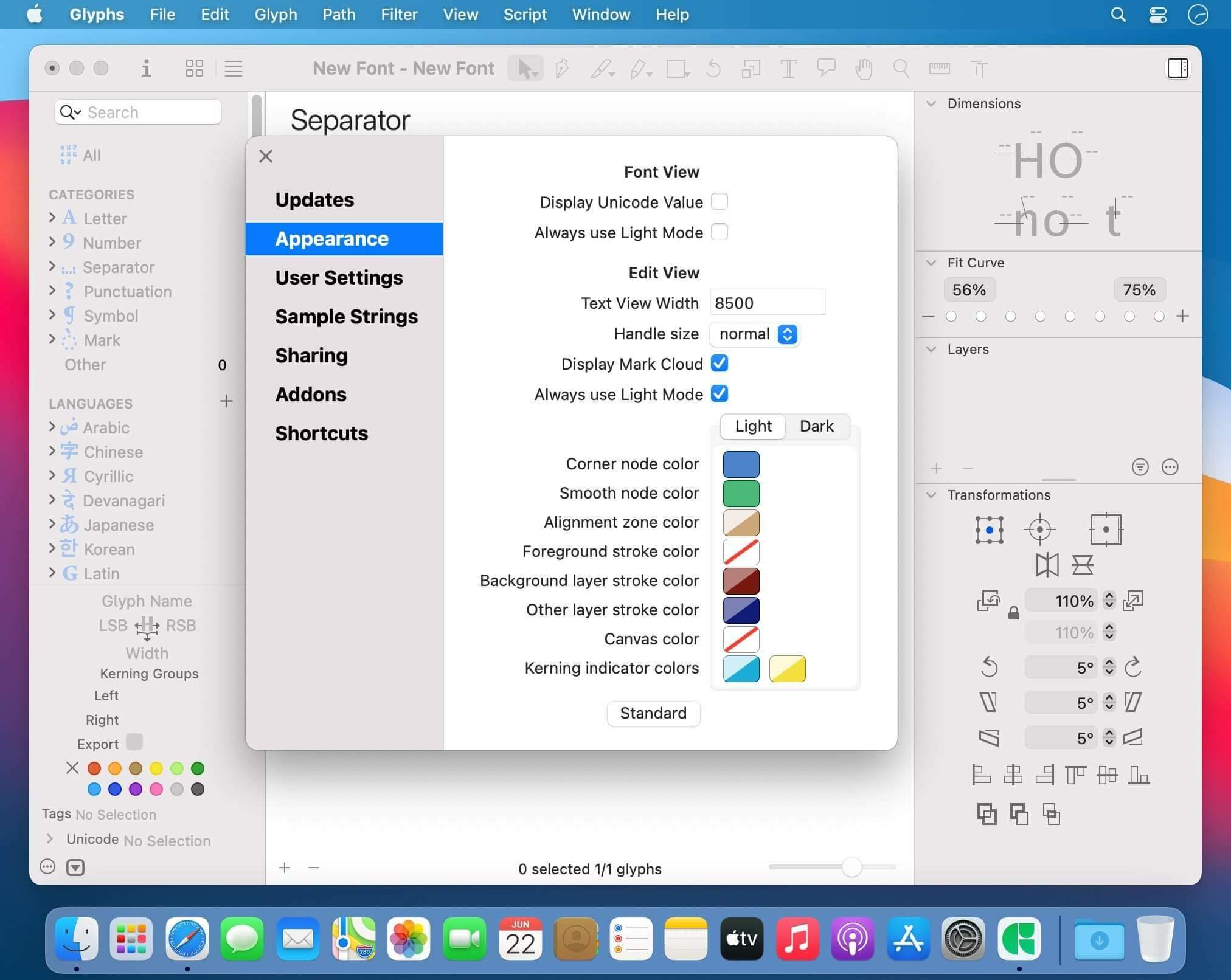Select the Draw (pen) tool
Screen dimensions: 1231x980
pos(563,69)
